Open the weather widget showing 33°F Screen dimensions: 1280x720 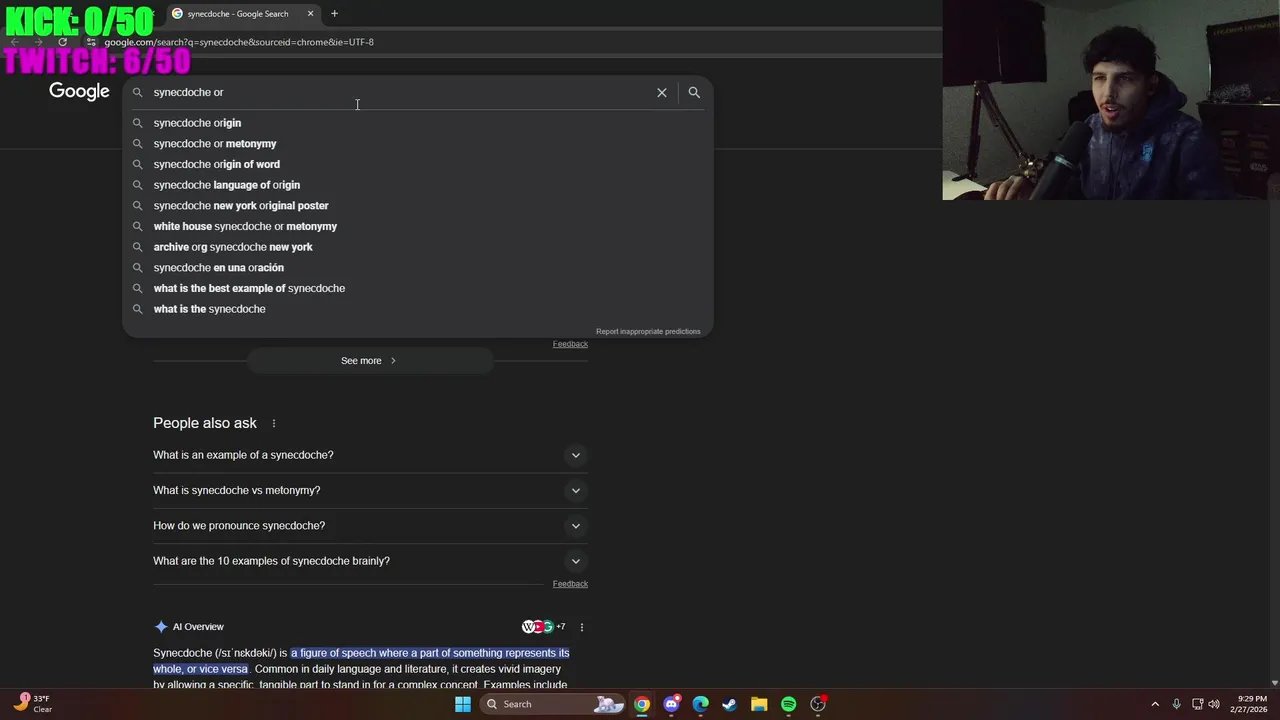click(32, 704)
